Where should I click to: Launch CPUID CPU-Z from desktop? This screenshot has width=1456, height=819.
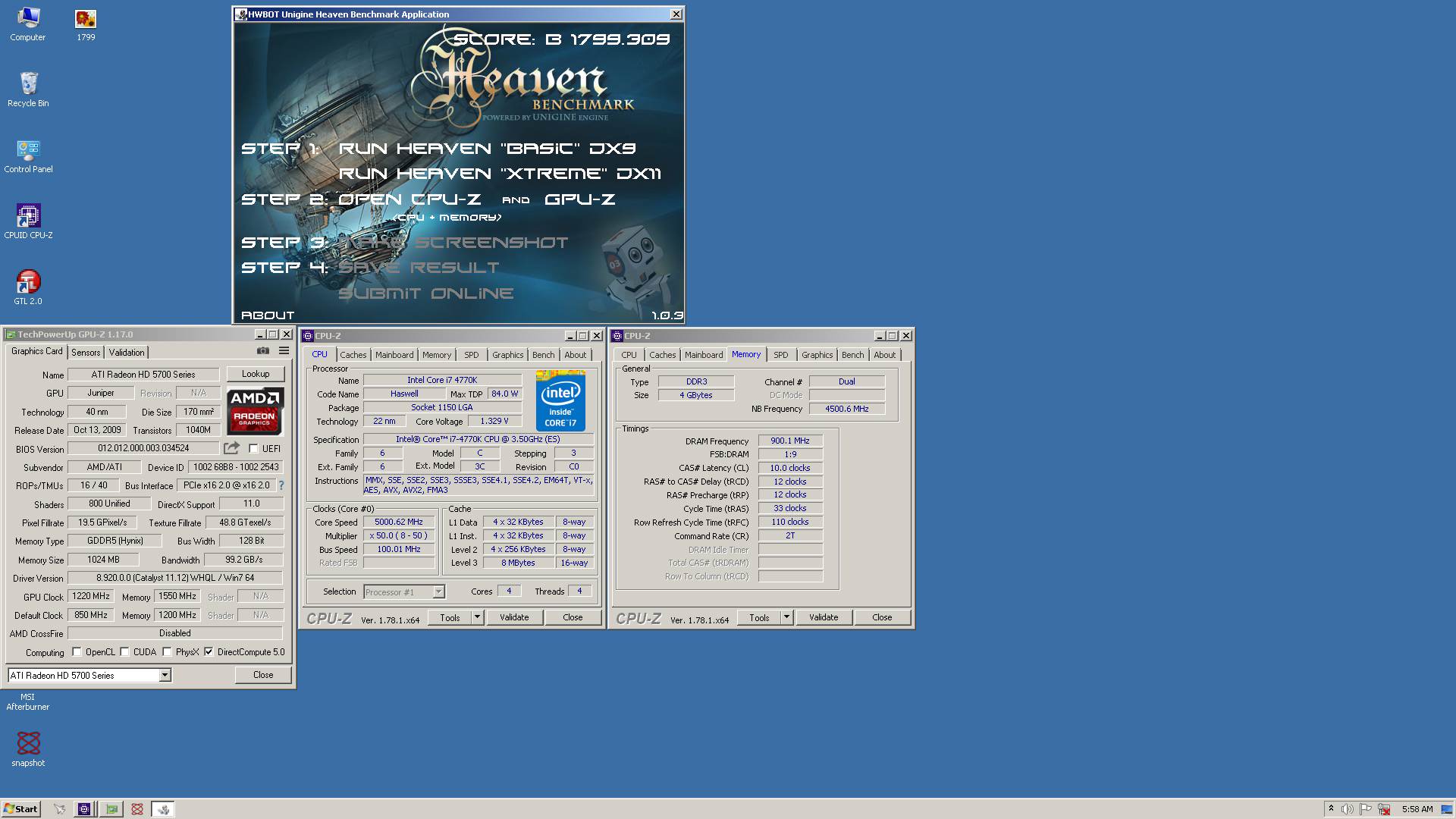(x=28, y=221)
